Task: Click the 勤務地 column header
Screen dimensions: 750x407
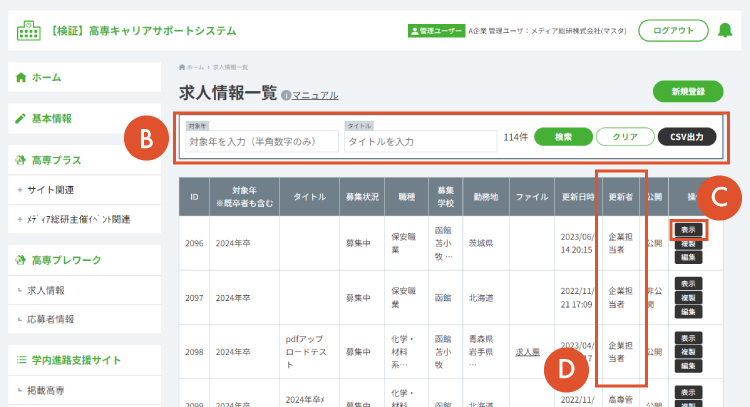Action: tap(486, 197)
